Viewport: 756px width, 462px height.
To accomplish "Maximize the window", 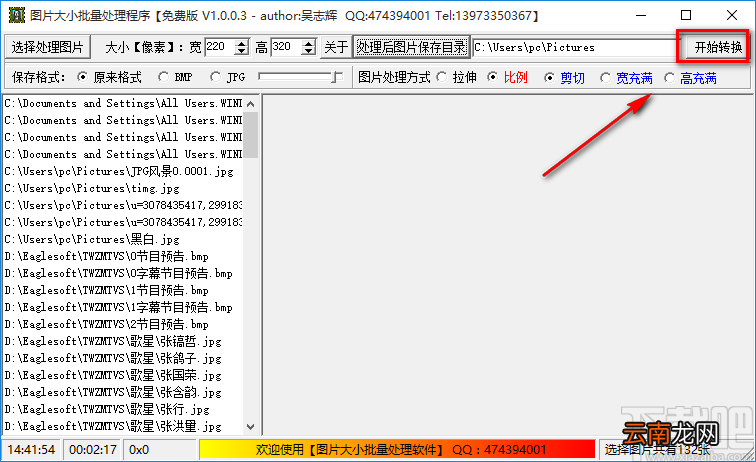I will click(x=686, y=15).
